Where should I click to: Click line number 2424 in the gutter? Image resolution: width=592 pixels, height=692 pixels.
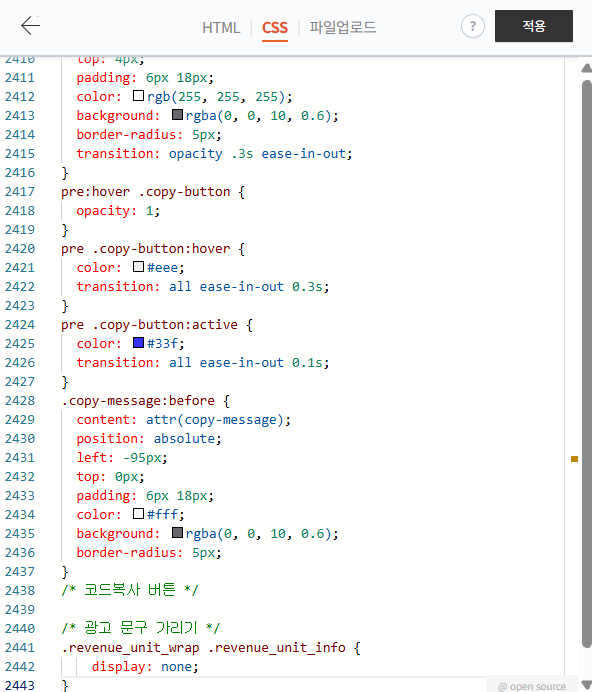(x=20, y=325)
